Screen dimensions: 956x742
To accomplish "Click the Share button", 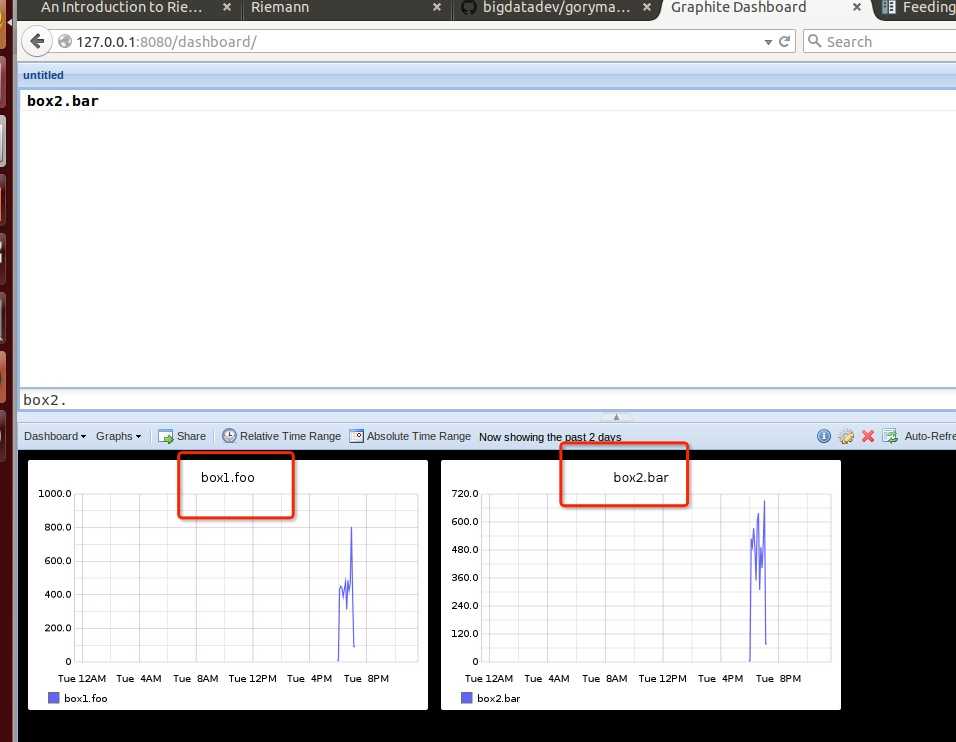I will coord(182,437).
